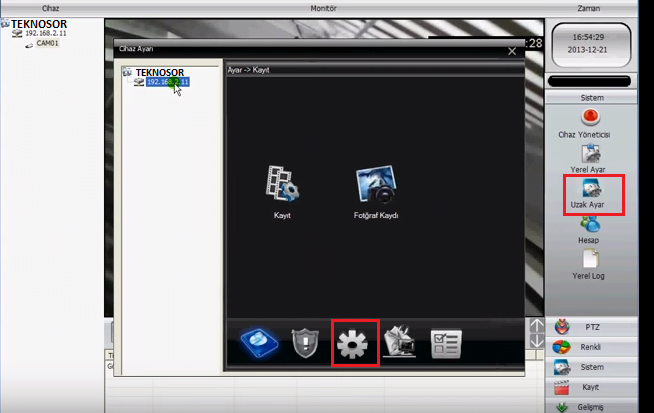Screen dimensions: 654x413
Task: Open Cihaz Yöneticisi device manager
Action: (x=589, y=121)
